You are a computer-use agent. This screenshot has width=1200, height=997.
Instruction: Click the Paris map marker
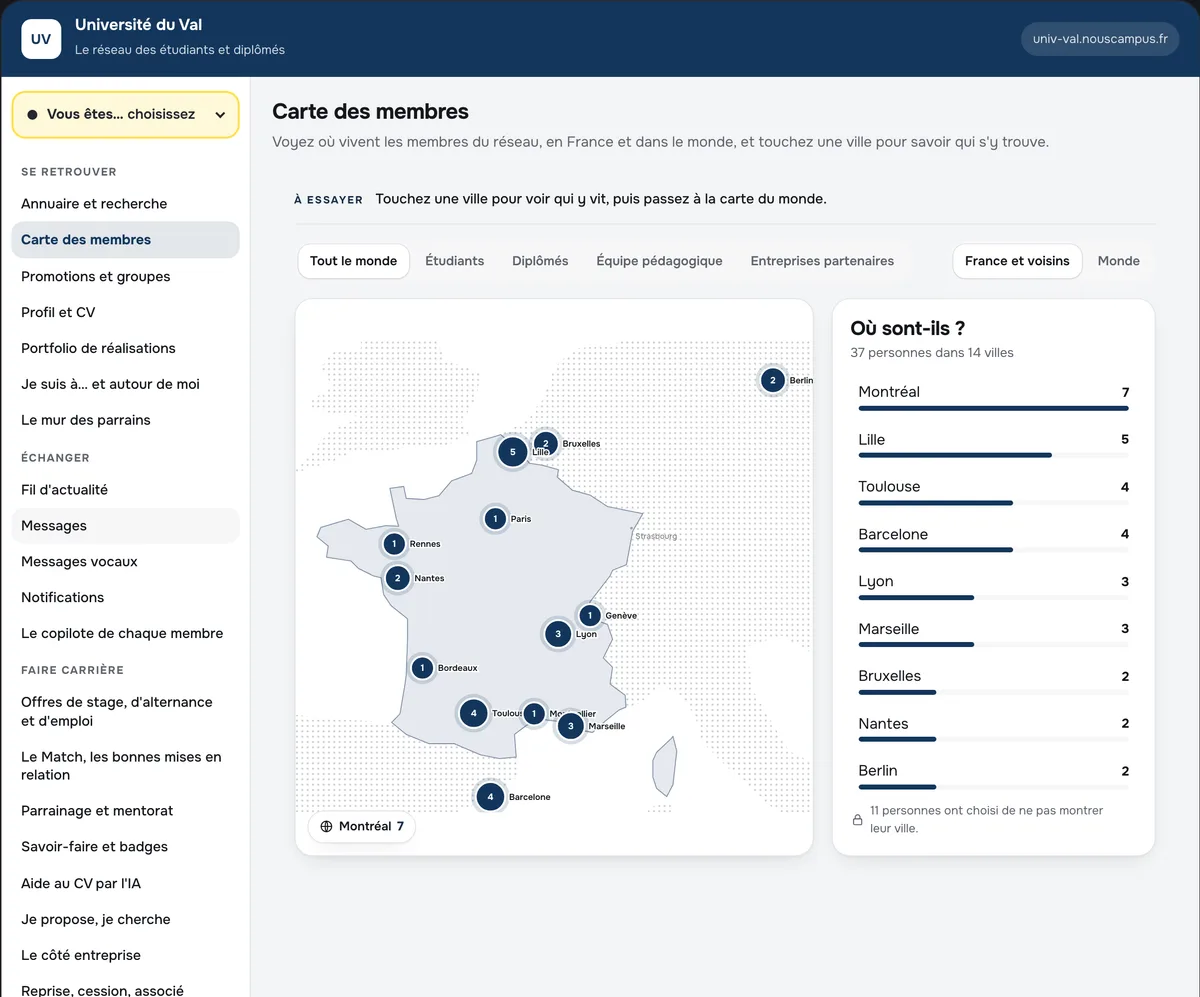[495, 518]
